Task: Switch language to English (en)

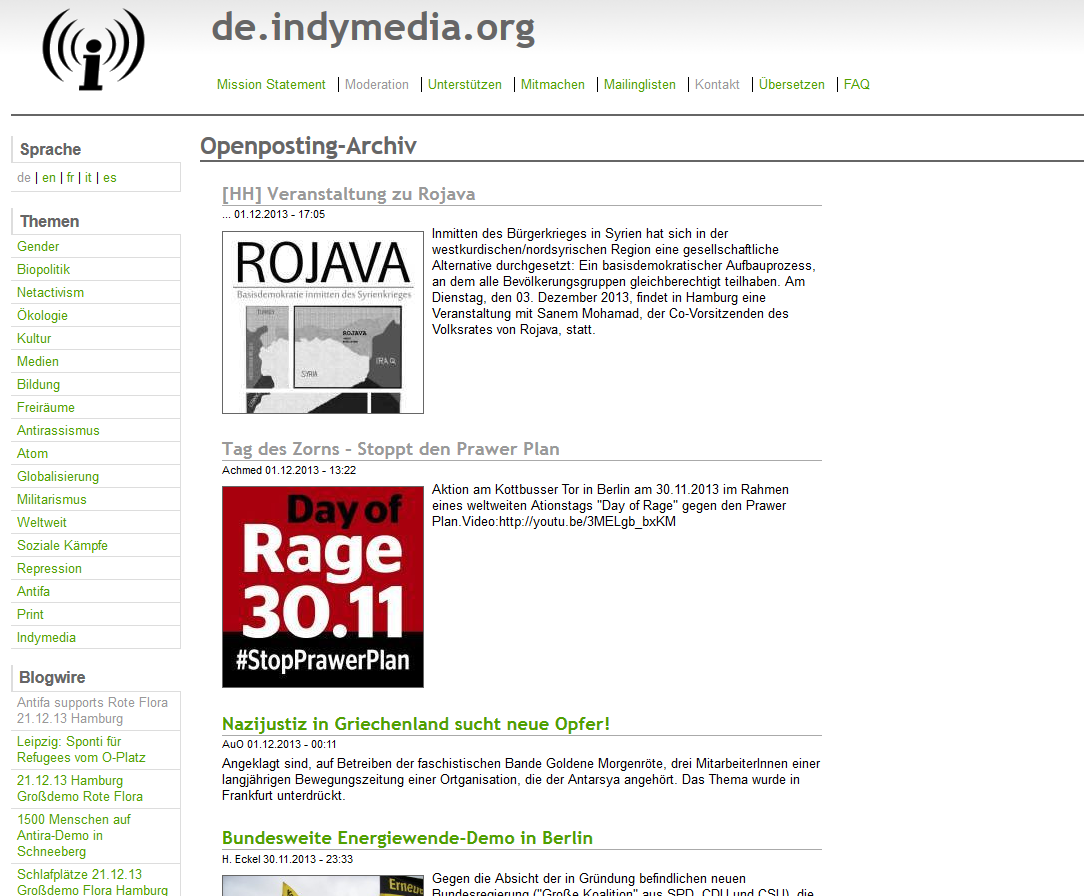Action: point(48,178)
